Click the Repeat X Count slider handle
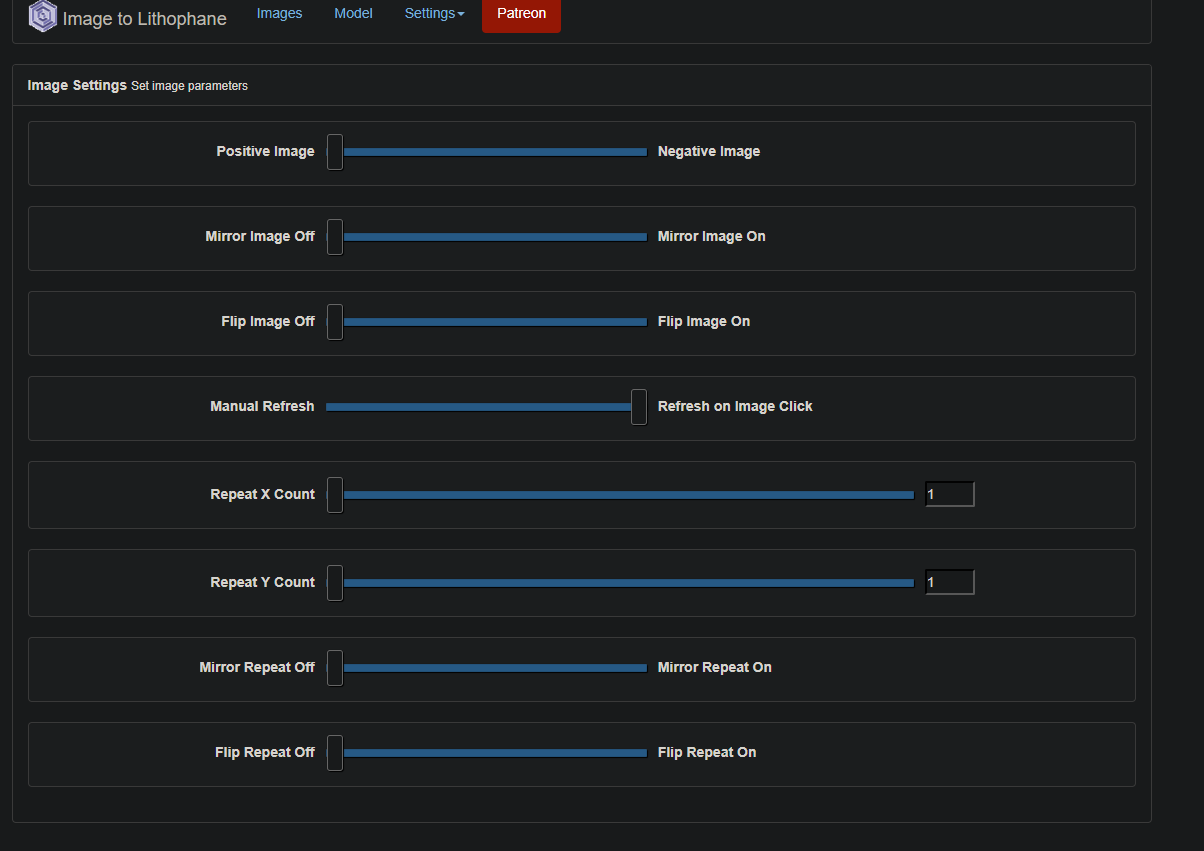Viewport: 1204px width, 851px height. [x=335, y=495]
